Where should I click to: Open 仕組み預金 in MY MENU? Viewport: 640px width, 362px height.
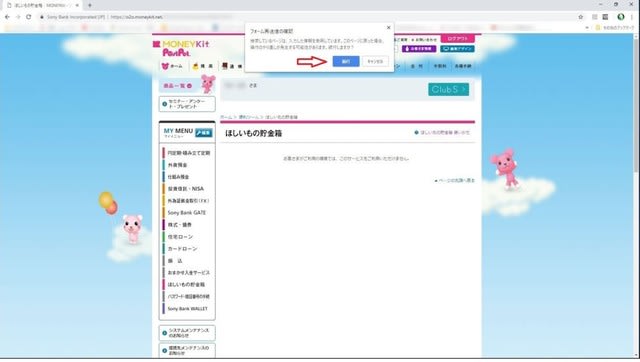(x=188, y=177)
